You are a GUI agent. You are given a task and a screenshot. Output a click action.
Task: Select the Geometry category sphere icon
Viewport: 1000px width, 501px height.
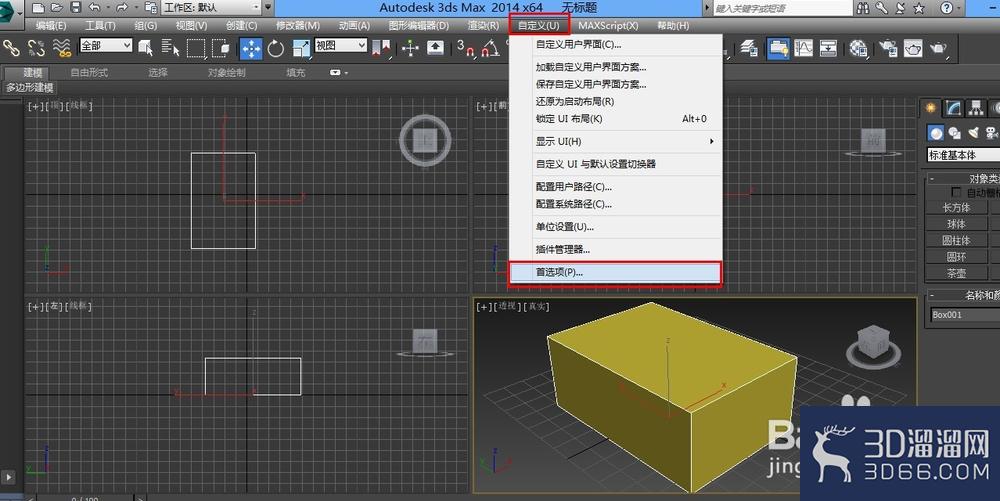[936, 133]
